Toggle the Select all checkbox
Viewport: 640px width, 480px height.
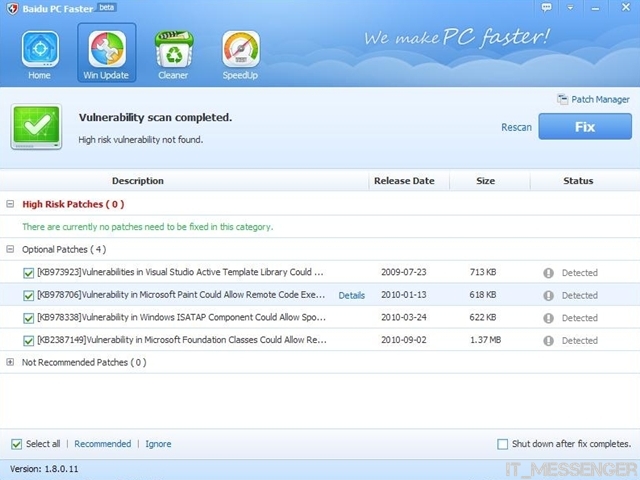16,444
